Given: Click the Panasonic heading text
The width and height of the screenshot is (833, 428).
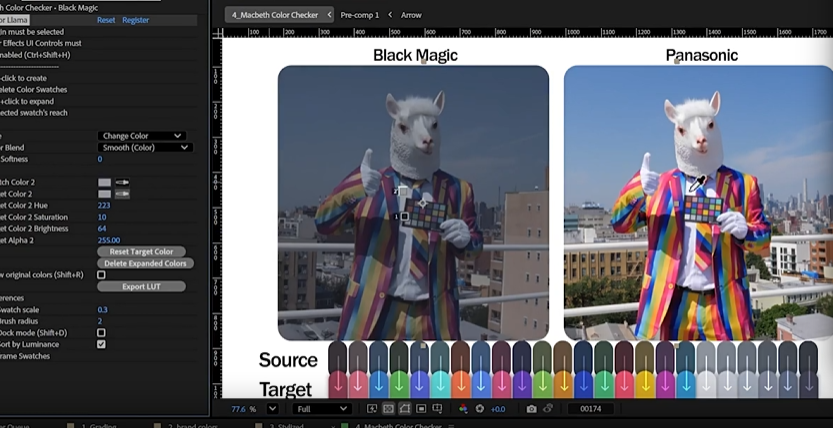Looking at the screenshot, I should pyautogui.click(x=701, y=55).
